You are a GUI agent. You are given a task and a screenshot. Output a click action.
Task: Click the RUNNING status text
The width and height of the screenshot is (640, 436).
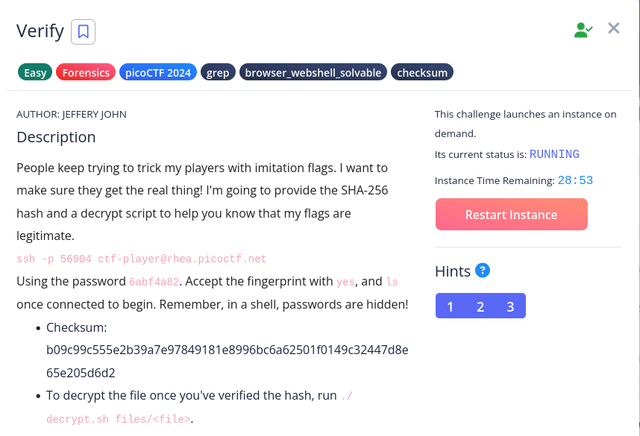[x=554, y=154]
